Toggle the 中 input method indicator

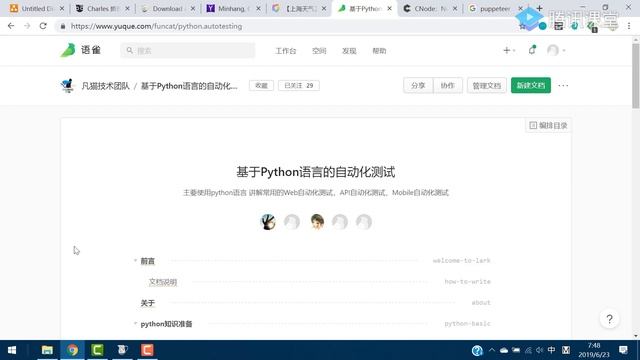pos(551,350)
